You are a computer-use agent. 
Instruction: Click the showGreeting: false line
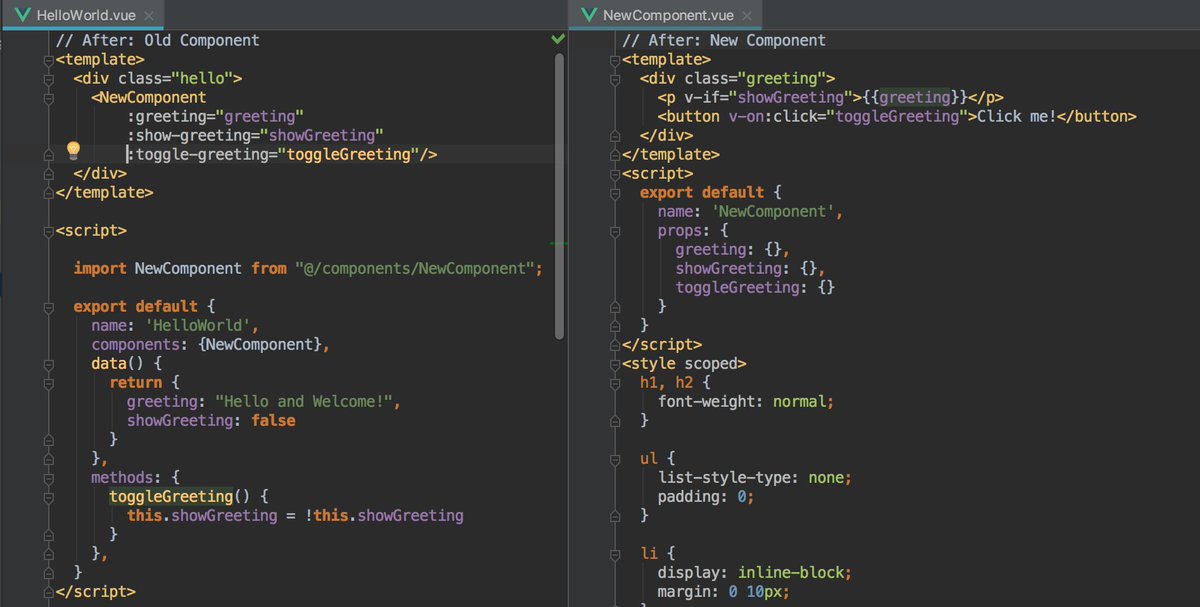tap(211, 421)
